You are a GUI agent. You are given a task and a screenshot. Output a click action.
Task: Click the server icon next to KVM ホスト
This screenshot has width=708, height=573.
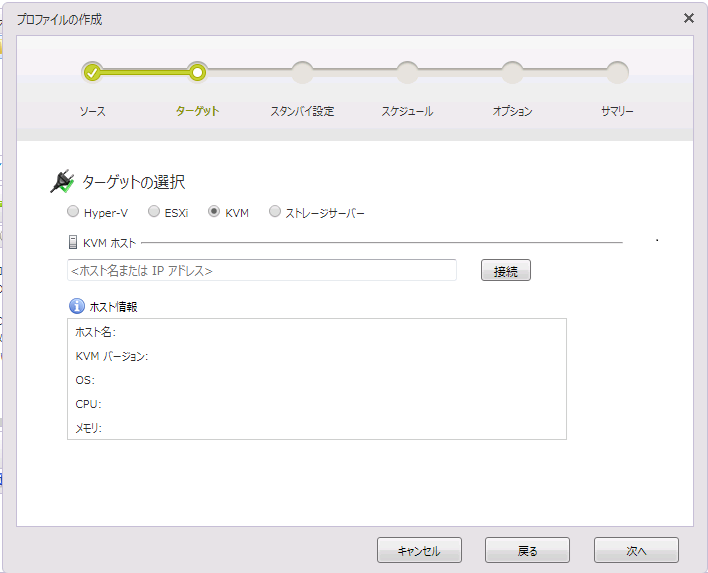[x=73, y=242]
